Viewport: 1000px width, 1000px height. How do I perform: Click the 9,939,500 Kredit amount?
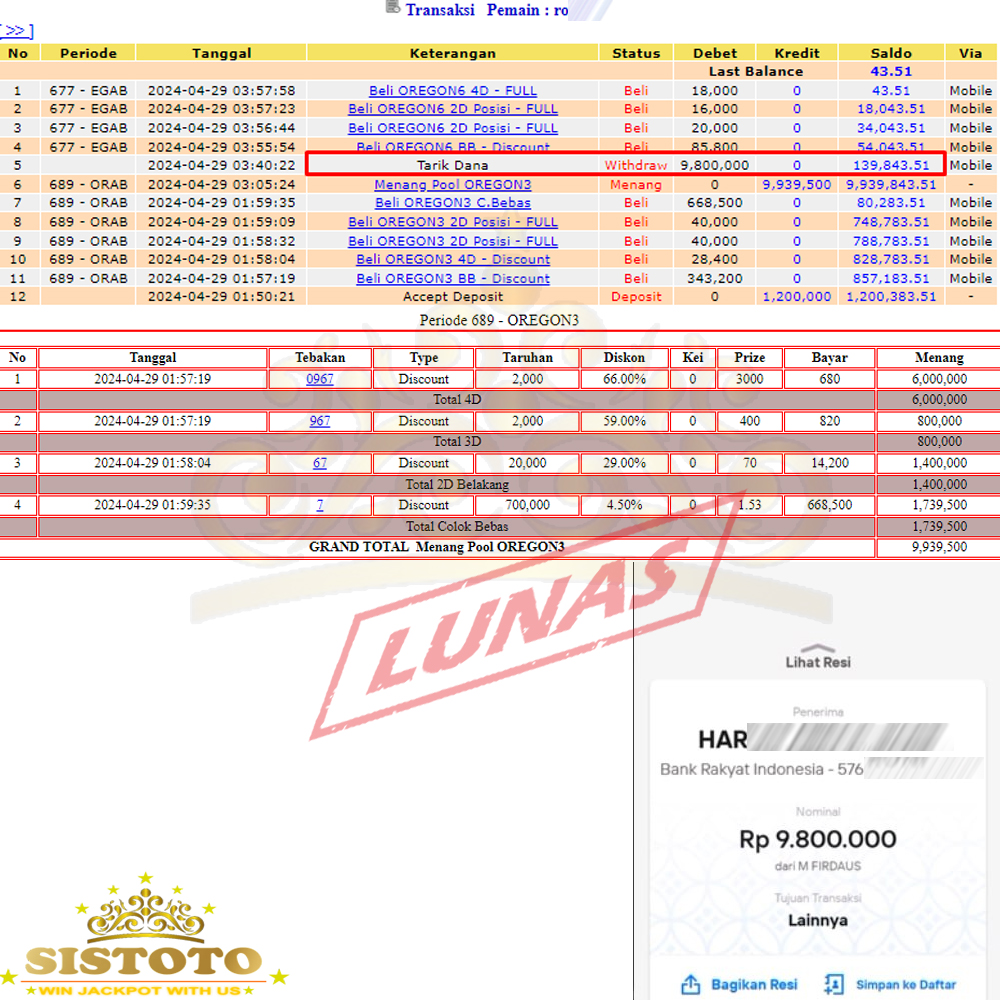796,184
